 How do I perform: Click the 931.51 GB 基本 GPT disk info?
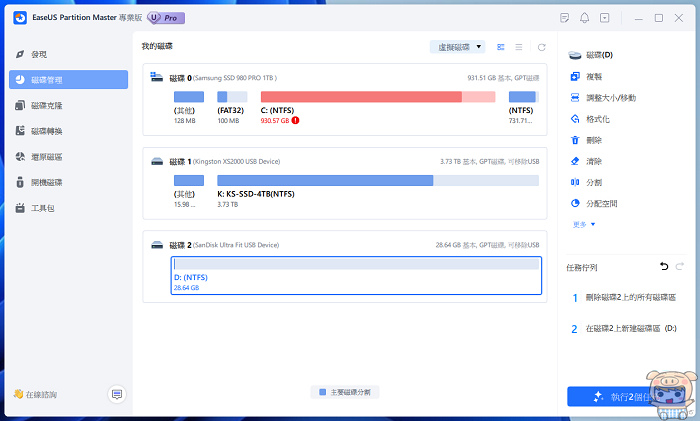pyautogui.click(x=503, y=78)
